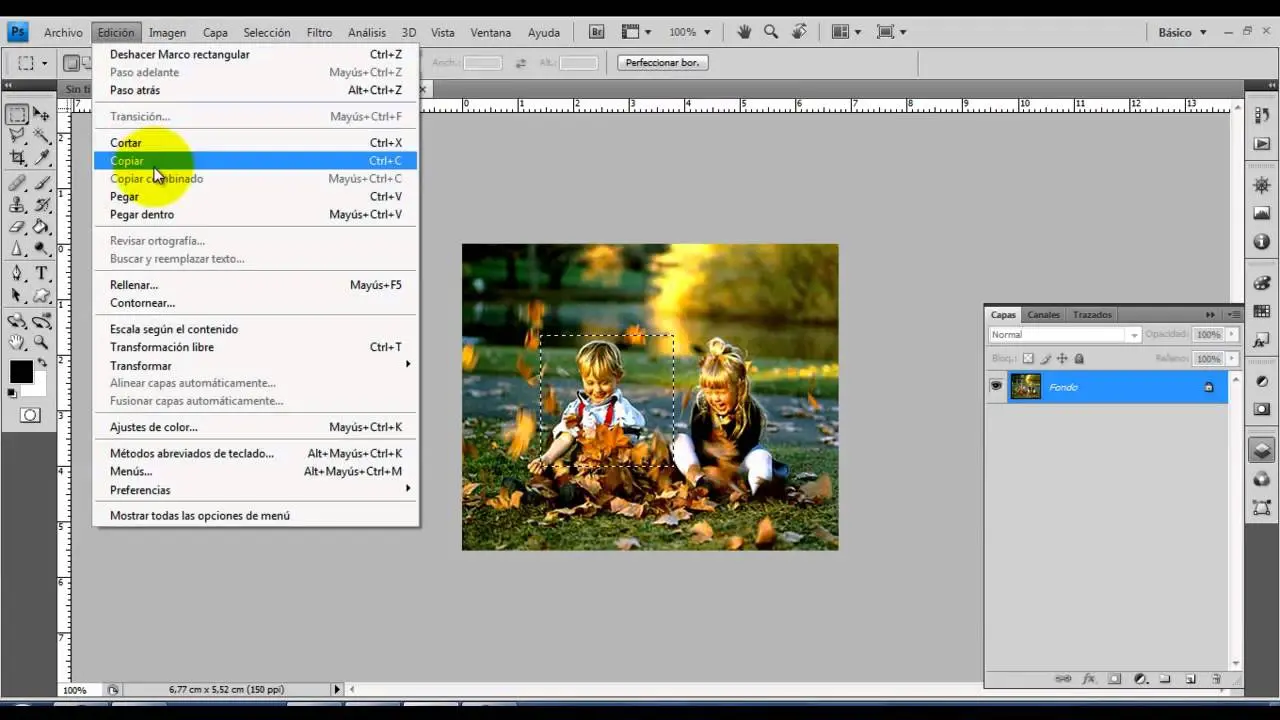Image resolution: width=1280 pixels, height=720 pixels.
Task: Switch to the Canales tab
Action: click(x=1043, y=314)
